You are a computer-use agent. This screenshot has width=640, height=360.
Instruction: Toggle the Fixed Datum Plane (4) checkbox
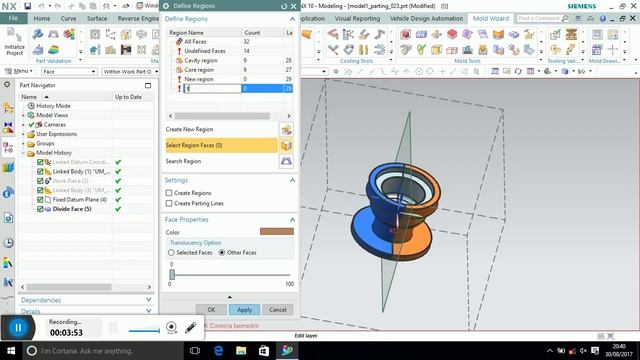click(x=40, y=200)
